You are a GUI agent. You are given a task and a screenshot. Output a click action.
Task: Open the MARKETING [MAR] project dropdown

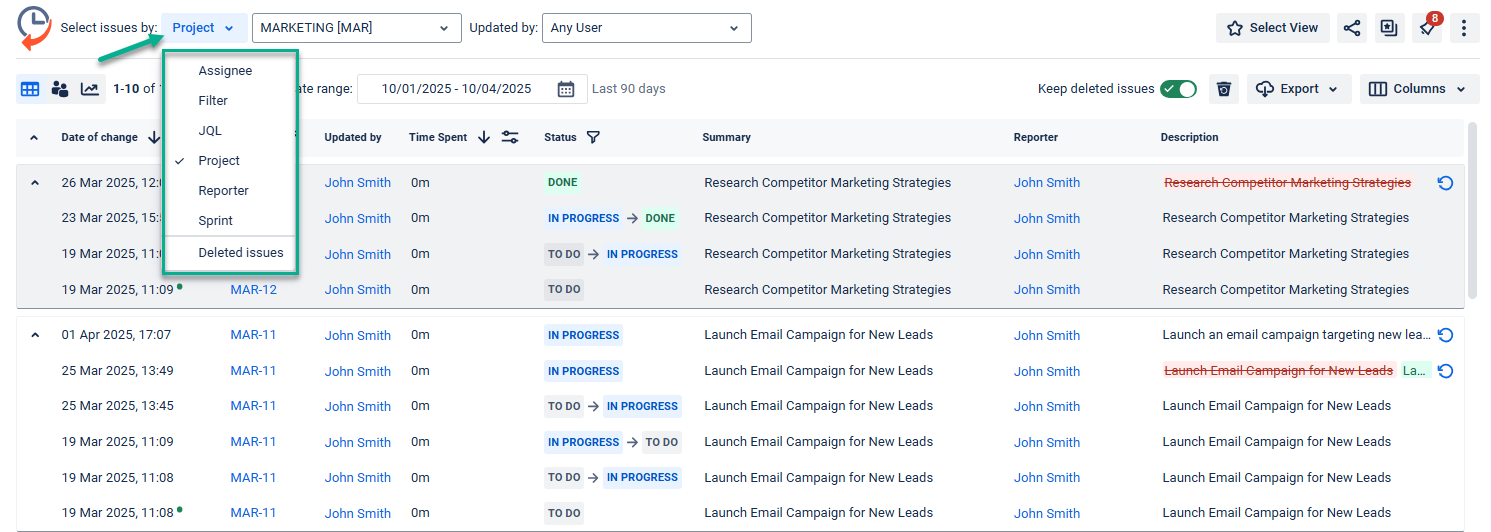[356, 28]
